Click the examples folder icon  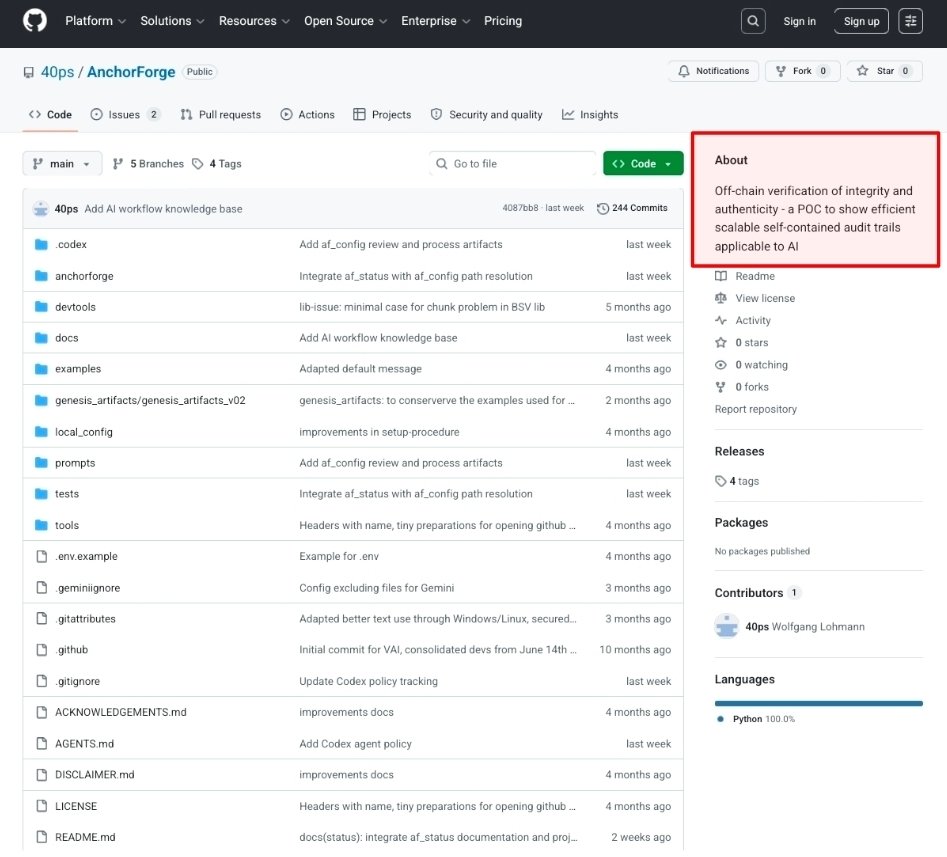tap(41, 368)
